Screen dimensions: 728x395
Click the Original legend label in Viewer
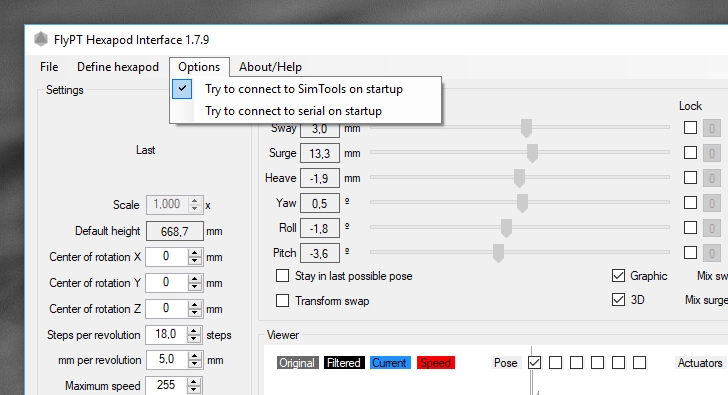[x=298, y=363]
